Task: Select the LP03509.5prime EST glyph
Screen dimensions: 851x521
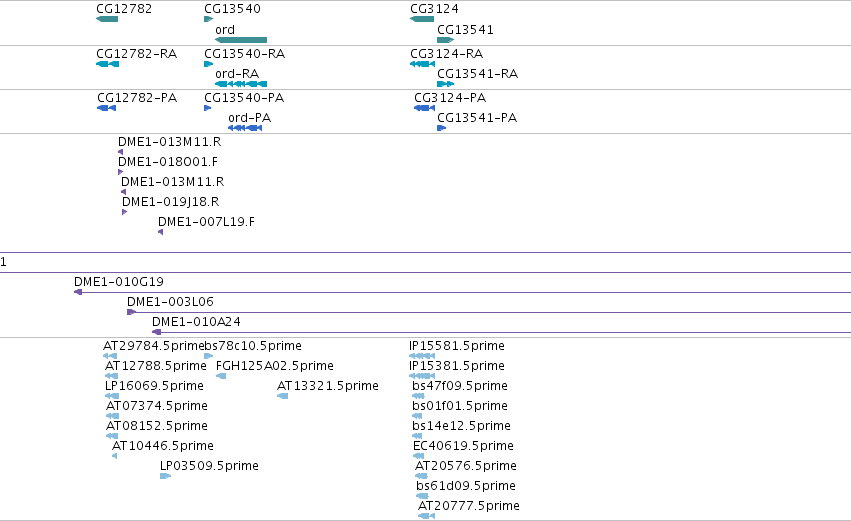Action: [166, 476]
